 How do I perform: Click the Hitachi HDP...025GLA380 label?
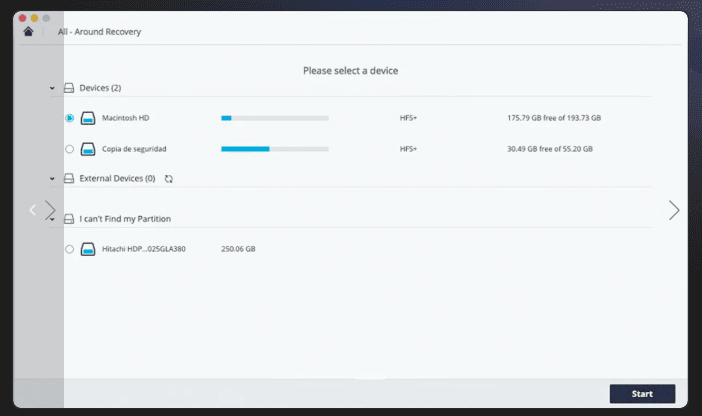144,249
